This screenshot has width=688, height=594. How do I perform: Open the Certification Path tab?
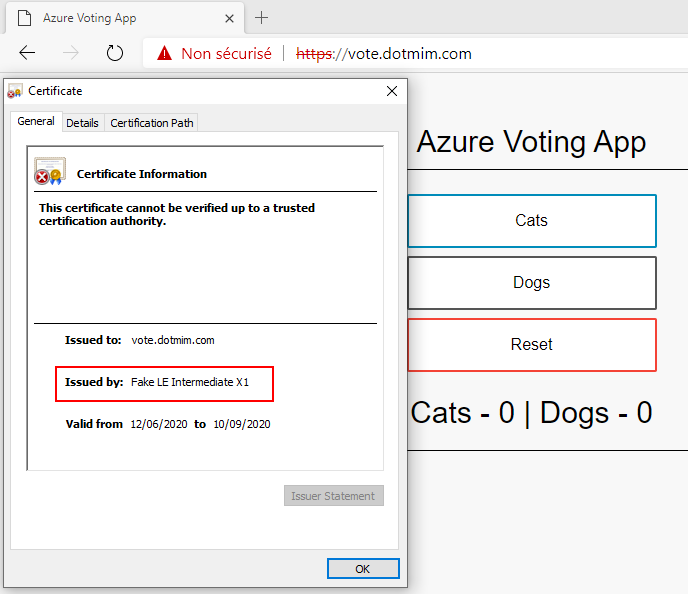(x=152, y=123)
